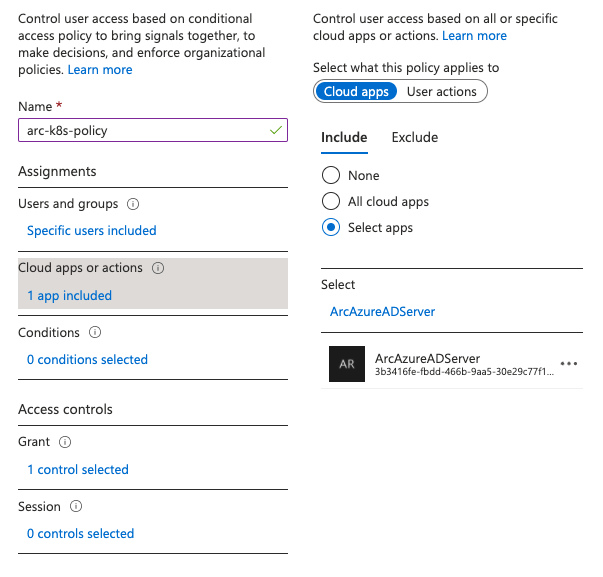603x577 pixels.
Task: Open ellipsis menu for ArcAzureADServer
Action: coord(570,364)
